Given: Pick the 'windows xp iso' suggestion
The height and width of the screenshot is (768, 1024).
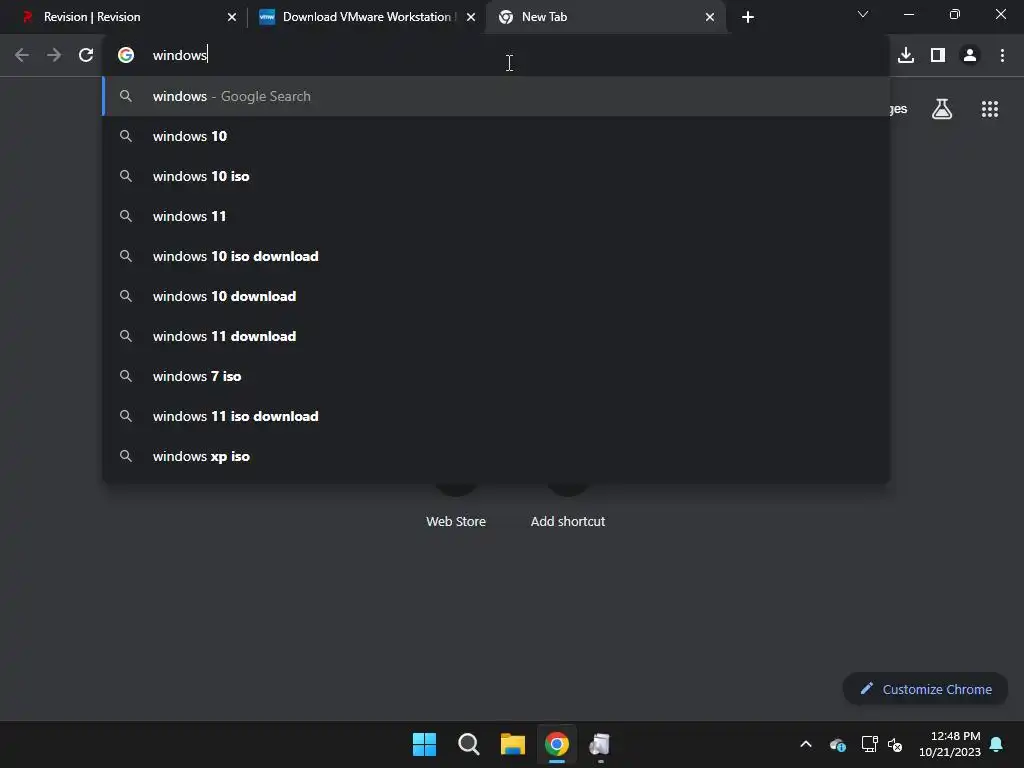Looking at the screenshot, I should tap(496, 456).
